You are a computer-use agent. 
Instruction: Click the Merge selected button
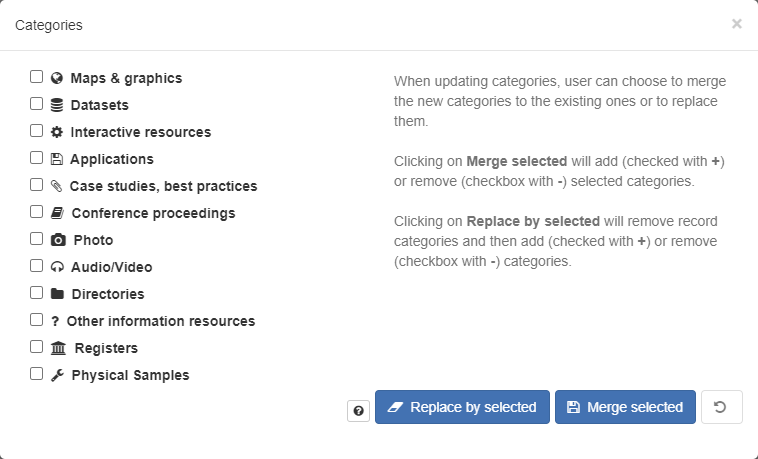point(625,407)
